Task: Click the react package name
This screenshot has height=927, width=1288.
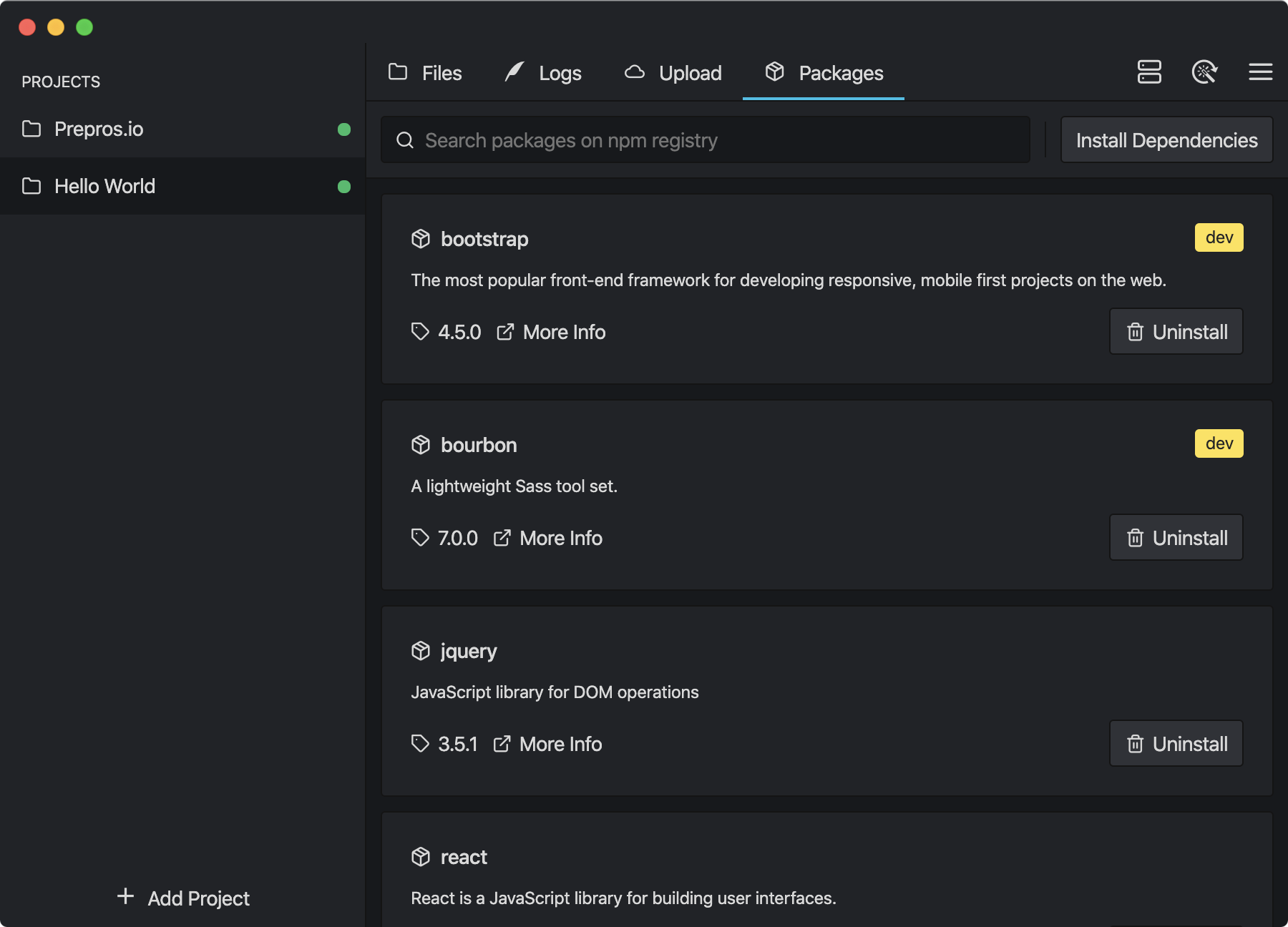Action: pos(464,858)
